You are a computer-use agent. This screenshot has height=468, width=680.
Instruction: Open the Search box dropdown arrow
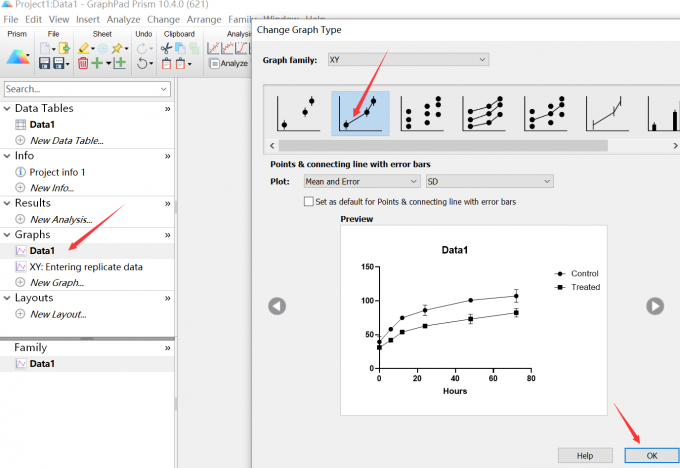(x=163, y=89)
